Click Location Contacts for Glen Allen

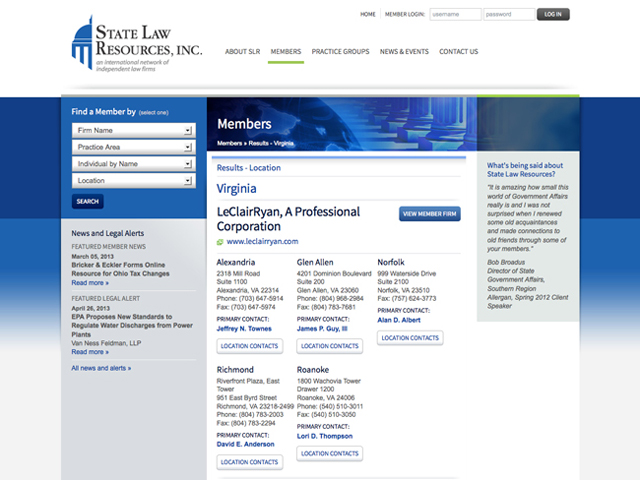pos(330,346)
